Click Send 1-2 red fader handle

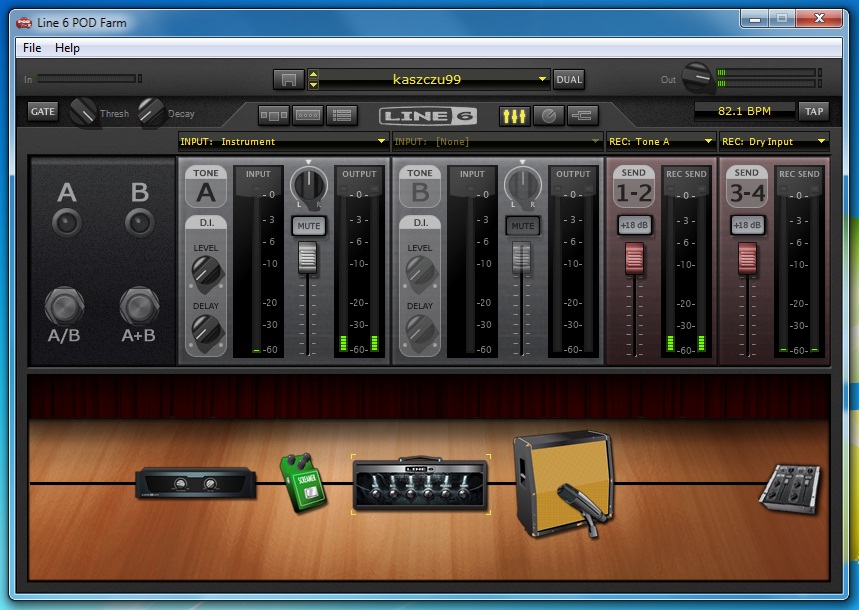tap(634, 258)
